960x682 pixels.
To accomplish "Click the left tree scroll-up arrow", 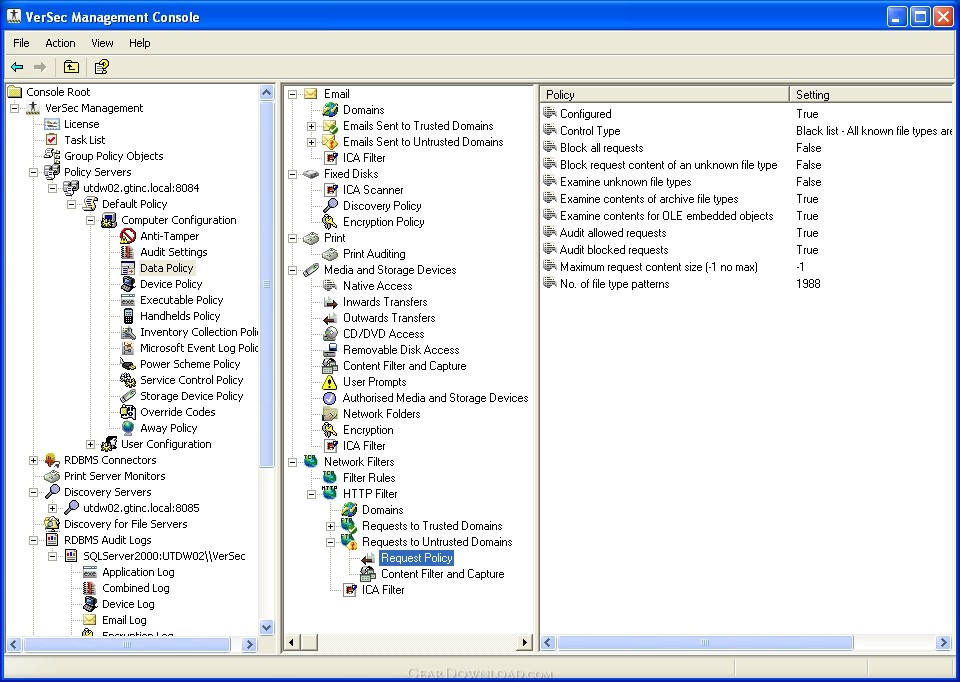I will click(x=266, y=92).
